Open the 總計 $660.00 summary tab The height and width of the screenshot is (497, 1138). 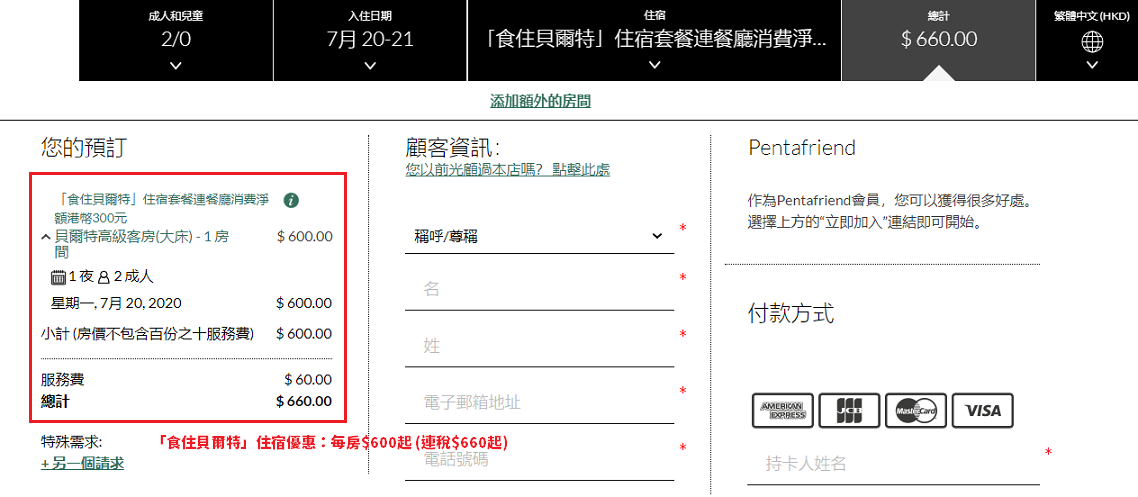(938, 40)
